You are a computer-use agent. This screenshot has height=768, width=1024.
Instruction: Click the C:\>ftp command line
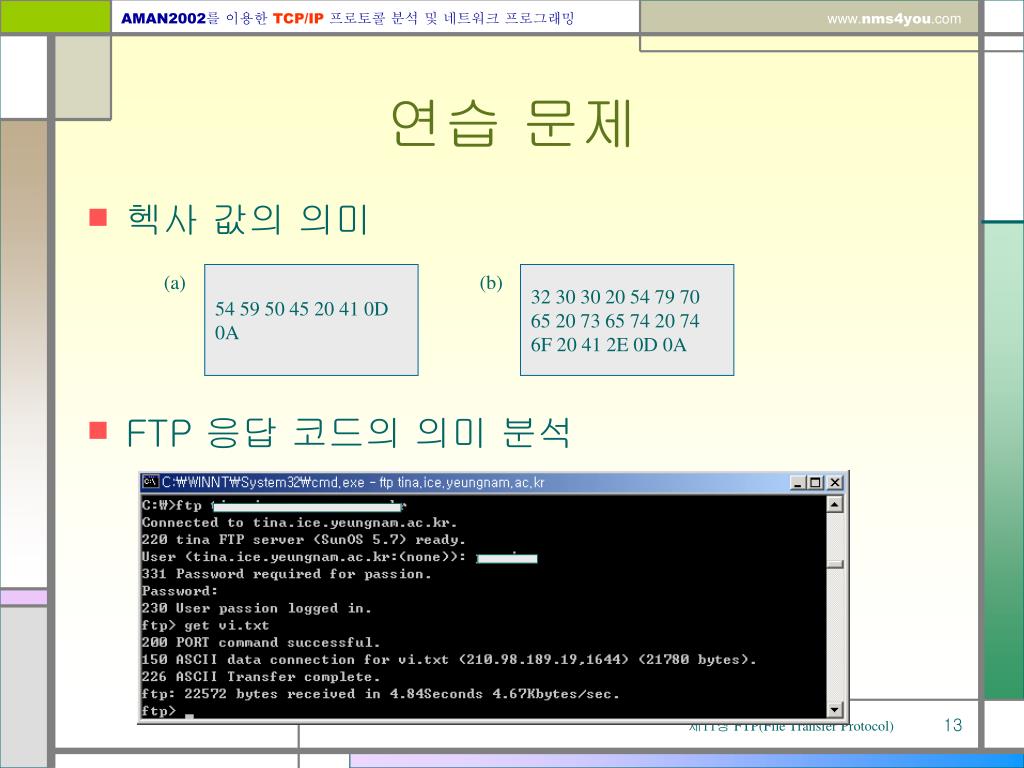coord(274,505)
